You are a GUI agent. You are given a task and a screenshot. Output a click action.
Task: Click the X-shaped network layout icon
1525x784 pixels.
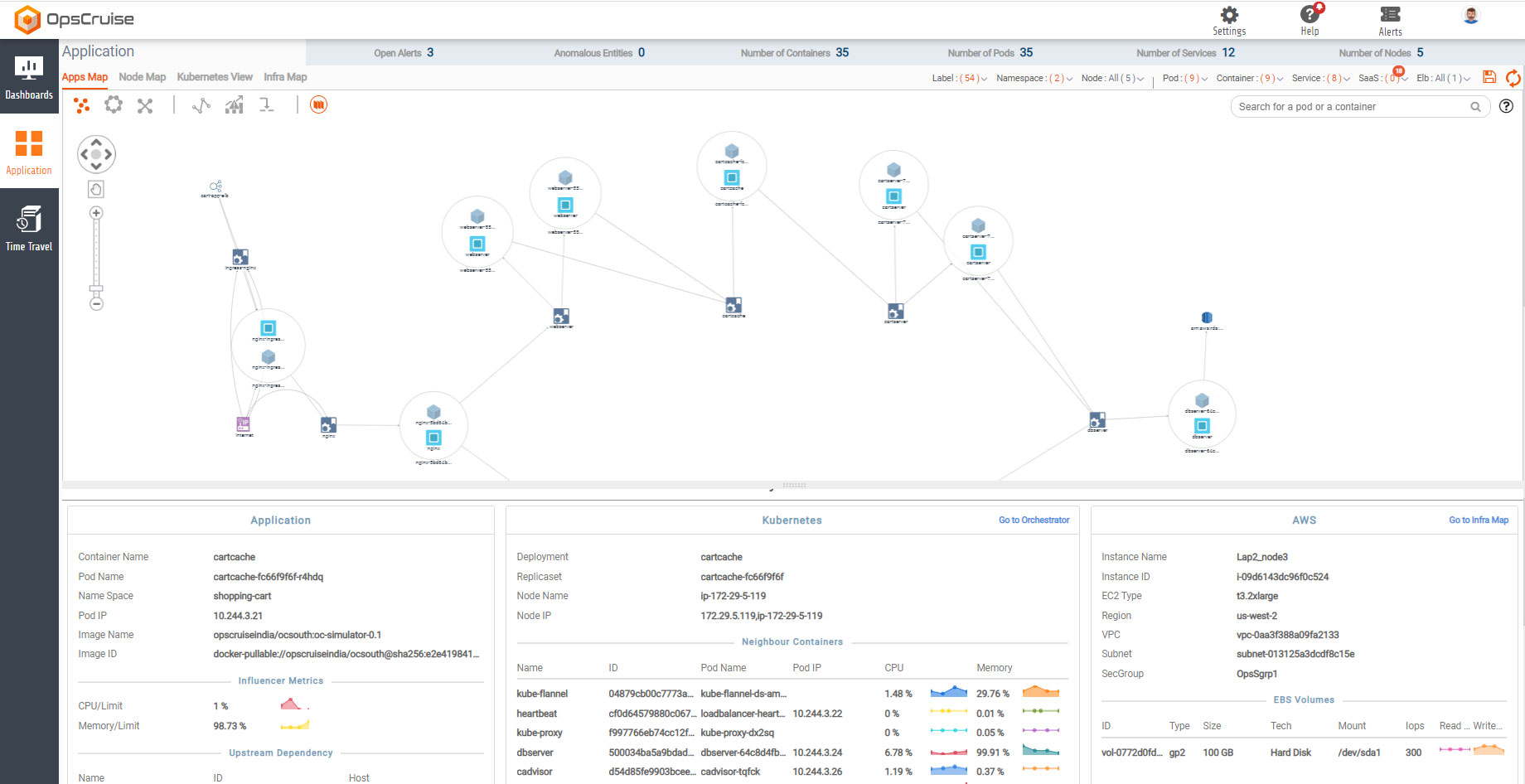coord(145,105)
